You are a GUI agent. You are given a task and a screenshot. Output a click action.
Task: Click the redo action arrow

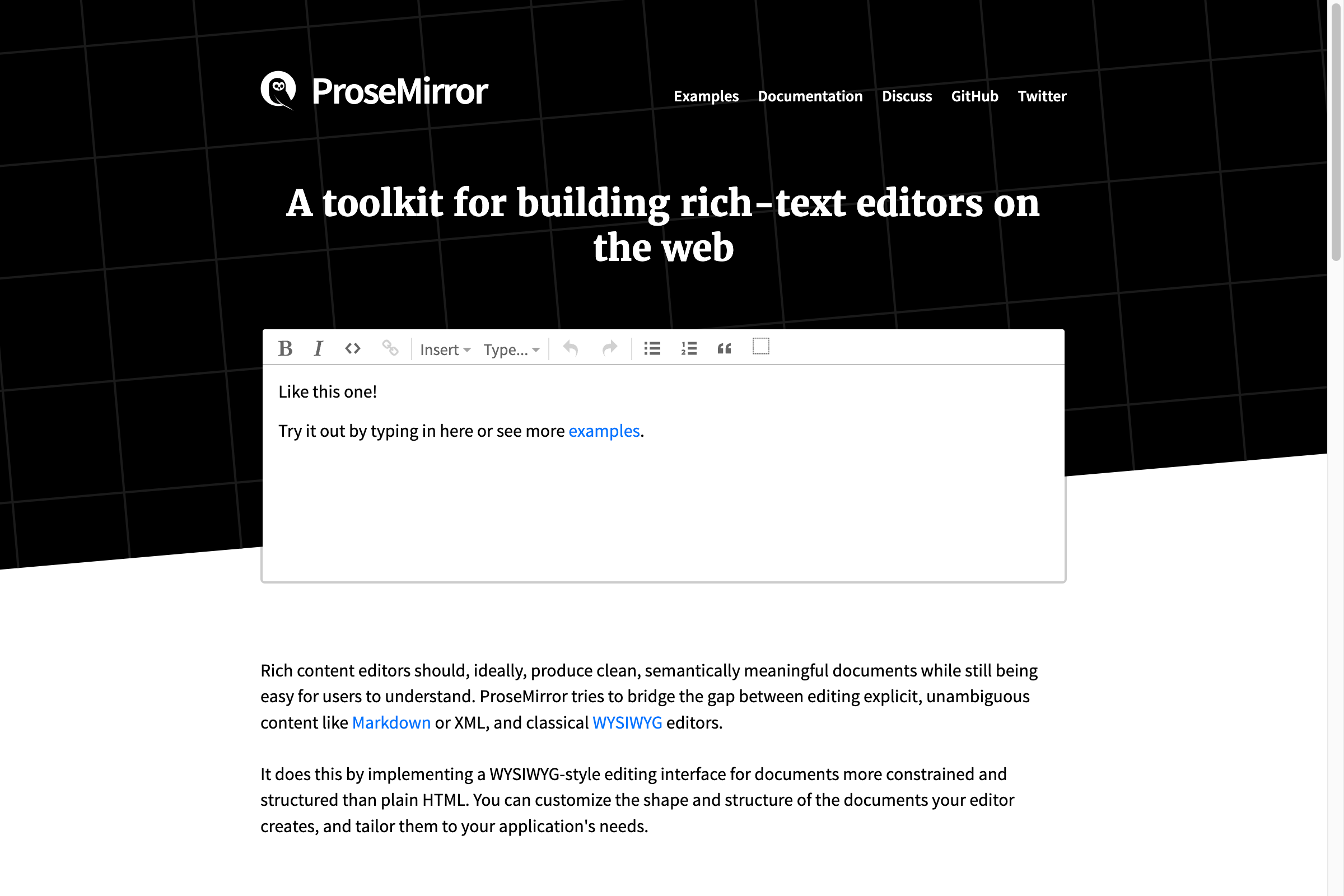click(x=608, y=348)
